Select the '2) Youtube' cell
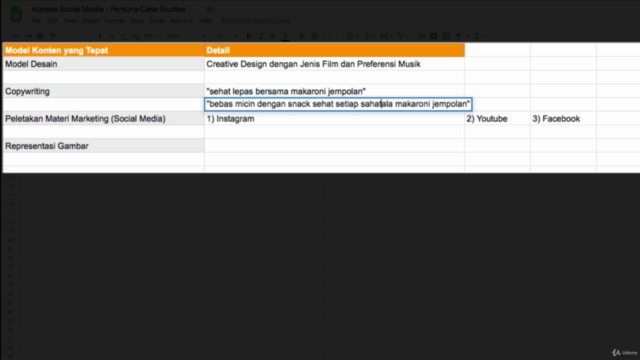The height and width of the screenshot is (360, 640). (x=498, y=118)
